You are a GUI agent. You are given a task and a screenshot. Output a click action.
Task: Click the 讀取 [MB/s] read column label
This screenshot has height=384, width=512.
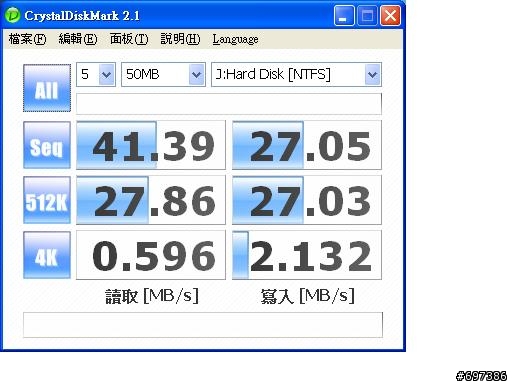(x=152, y=296)
